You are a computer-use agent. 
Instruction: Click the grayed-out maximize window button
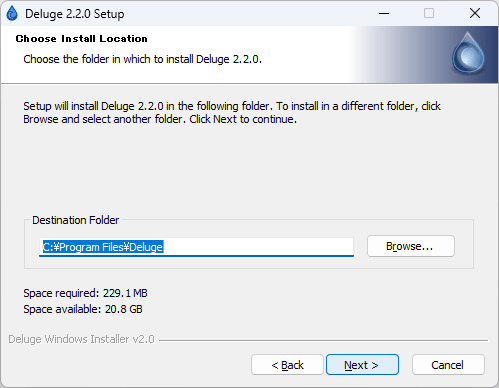coord(429,13)
